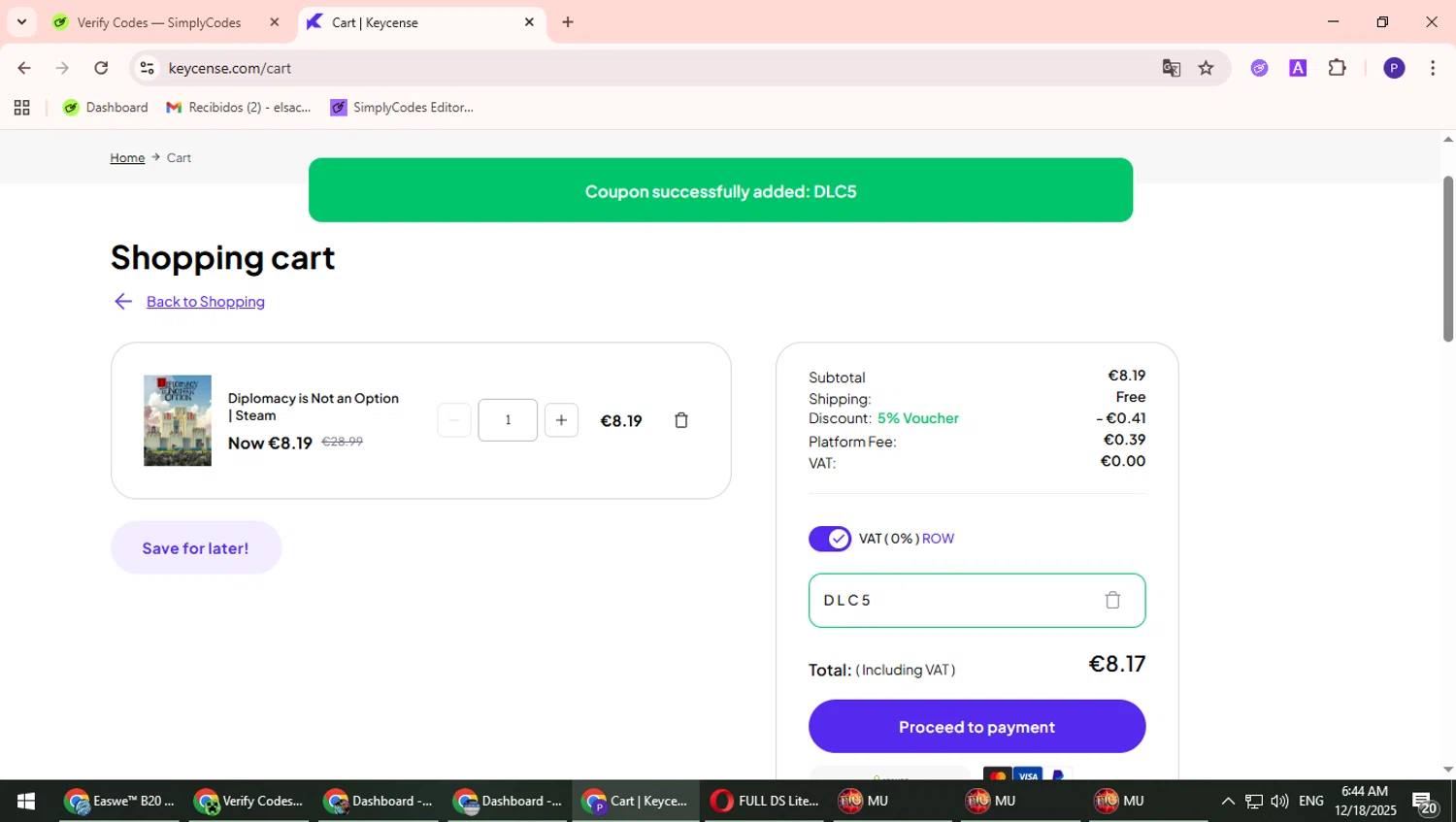1456x822 pixels.
Task: Open the purple A extension icon
Action: (1298, 68)
